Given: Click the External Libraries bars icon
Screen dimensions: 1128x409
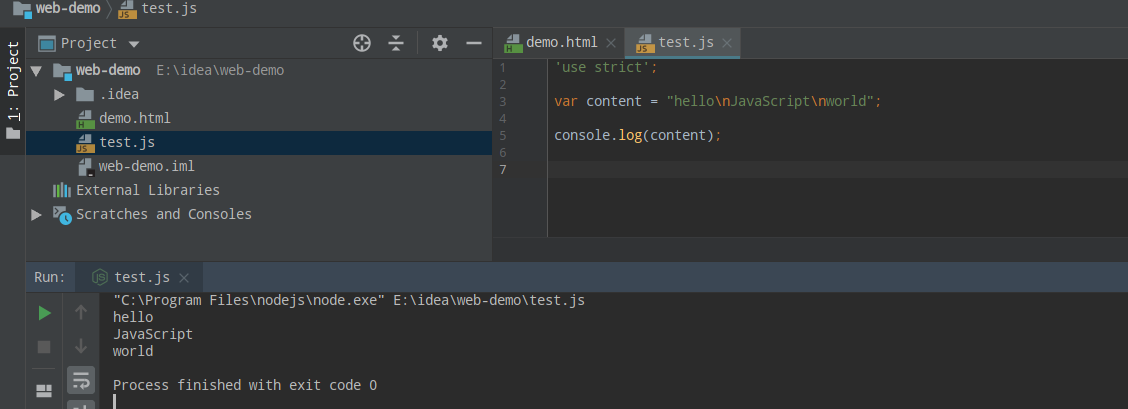Looking at the screenshot, I should (62, 190).
